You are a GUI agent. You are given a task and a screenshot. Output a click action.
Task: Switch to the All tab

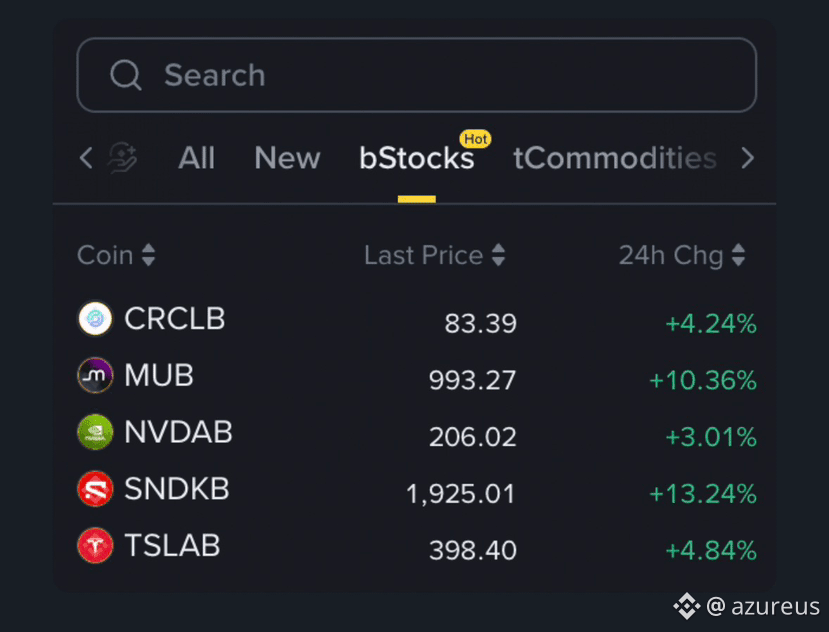pyautogui.click(x=197, y=158)
